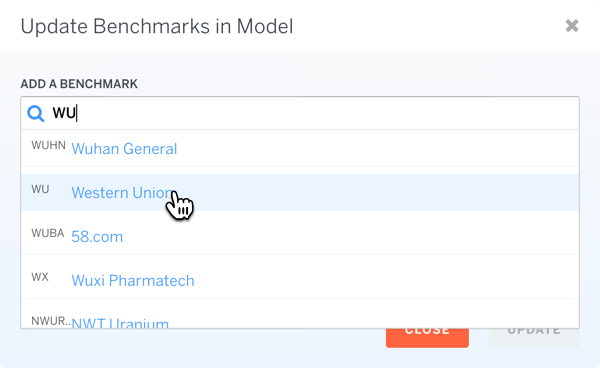Click empty area of Wuxi Pharmatech row
600x368 pixels.
(383, 280)
